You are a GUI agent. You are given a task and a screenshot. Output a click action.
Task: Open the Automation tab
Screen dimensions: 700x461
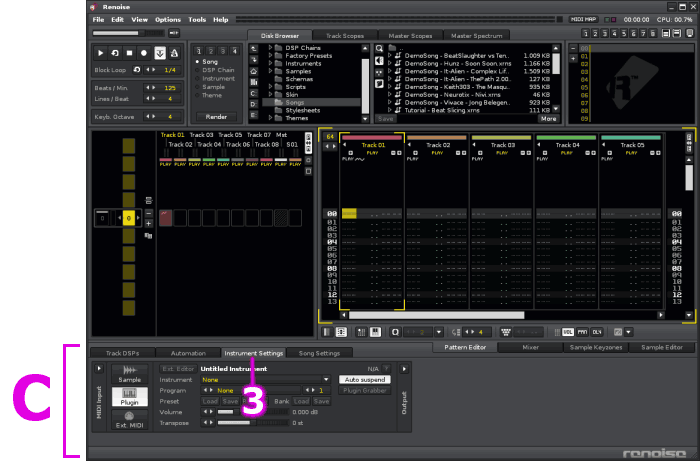click(x=188, y=353)
